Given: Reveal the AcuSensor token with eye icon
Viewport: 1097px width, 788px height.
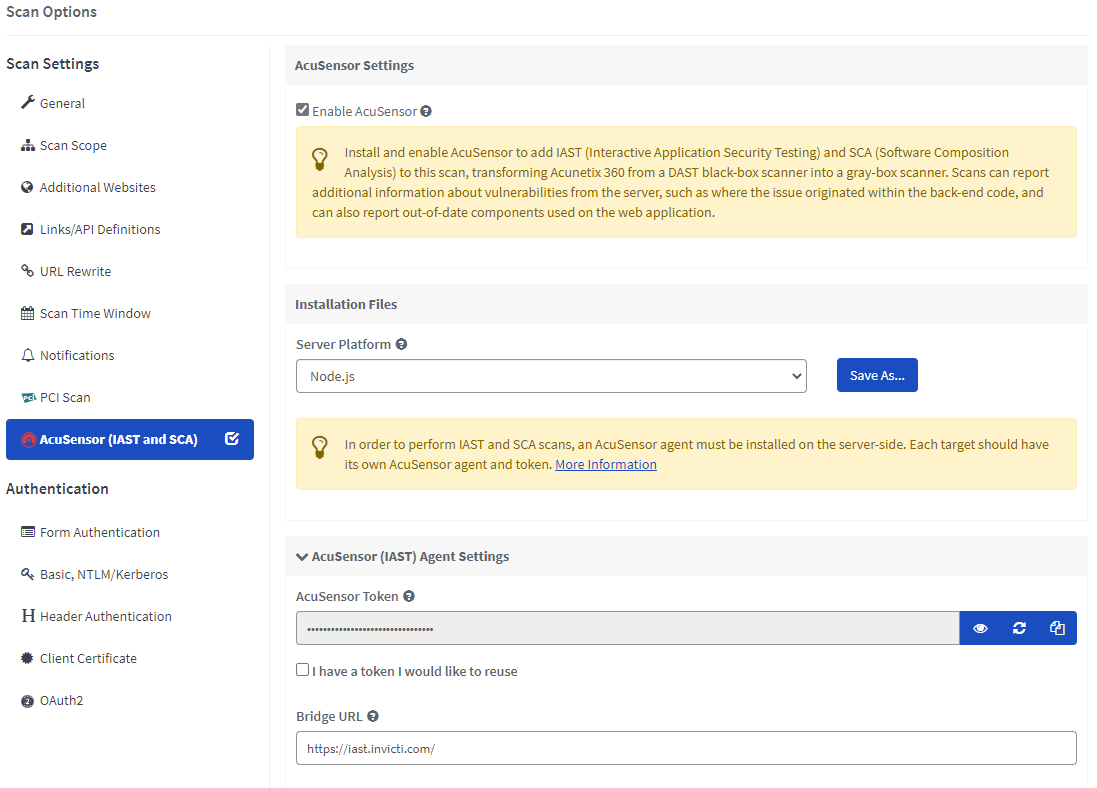Looking at the screenshot, I should click(x=980, y=628).
